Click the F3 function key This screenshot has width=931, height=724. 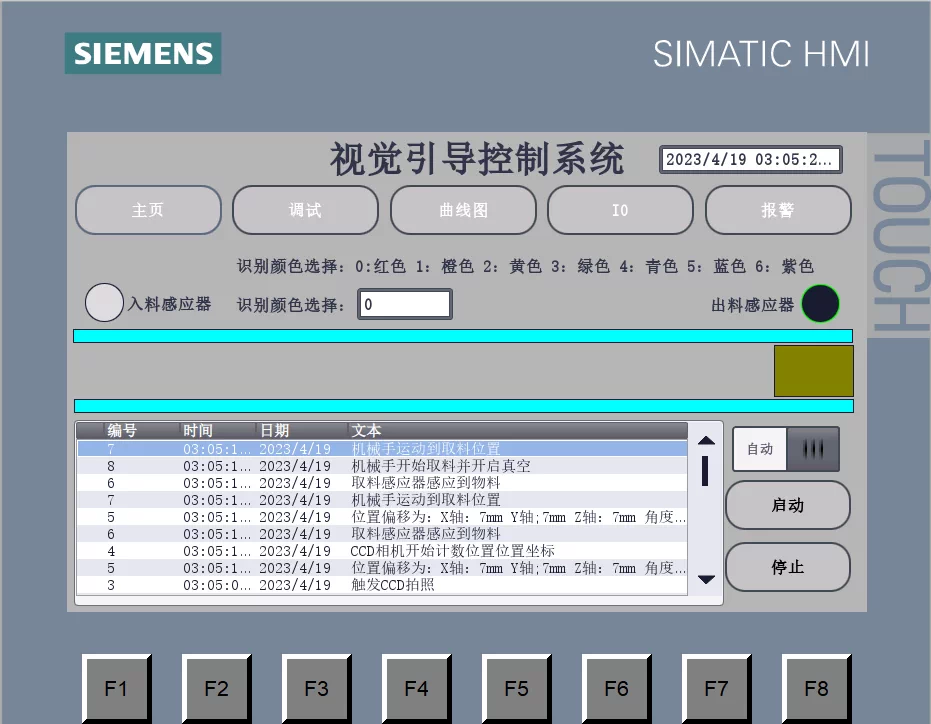pos(316,688)
